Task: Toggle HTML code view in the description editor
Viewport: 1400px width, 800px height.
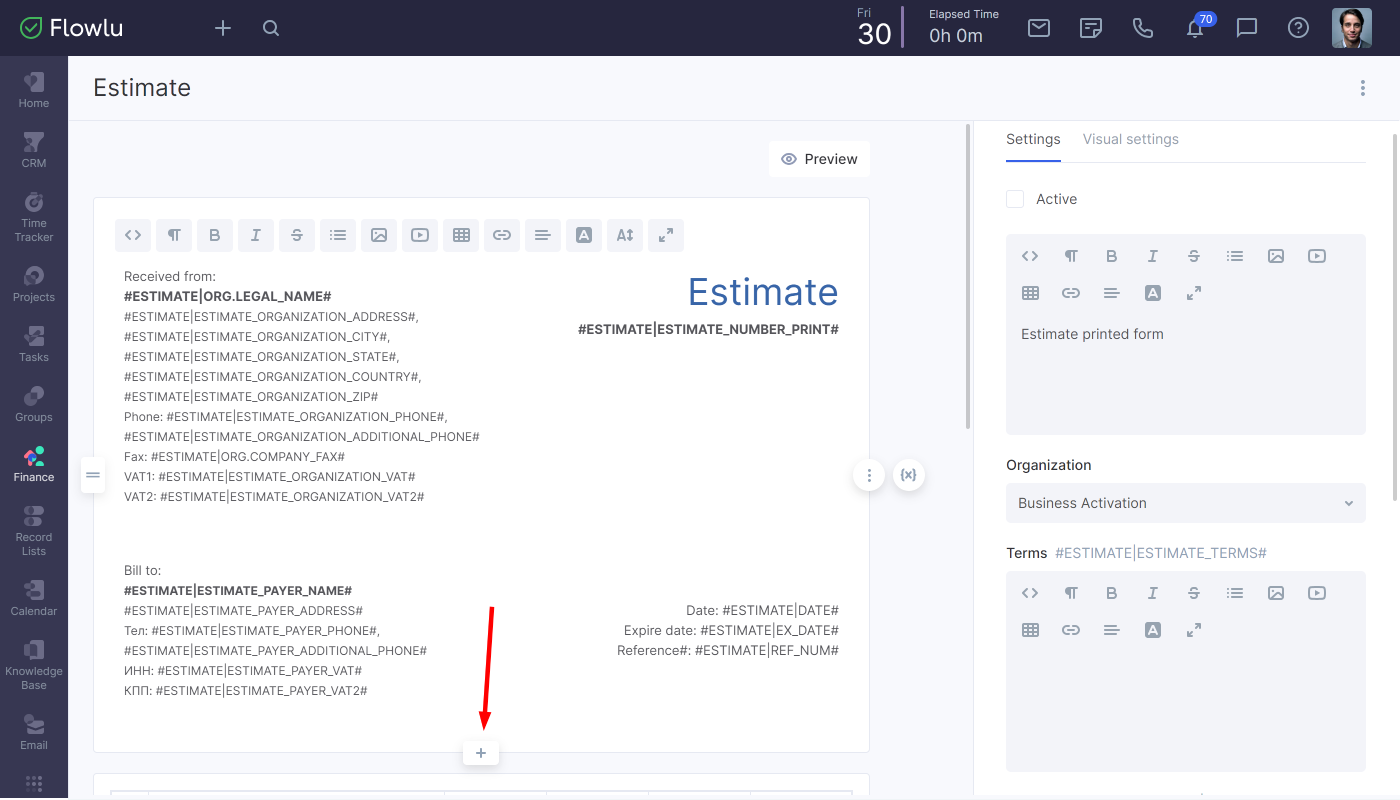Action: (x=1030, y=256)
